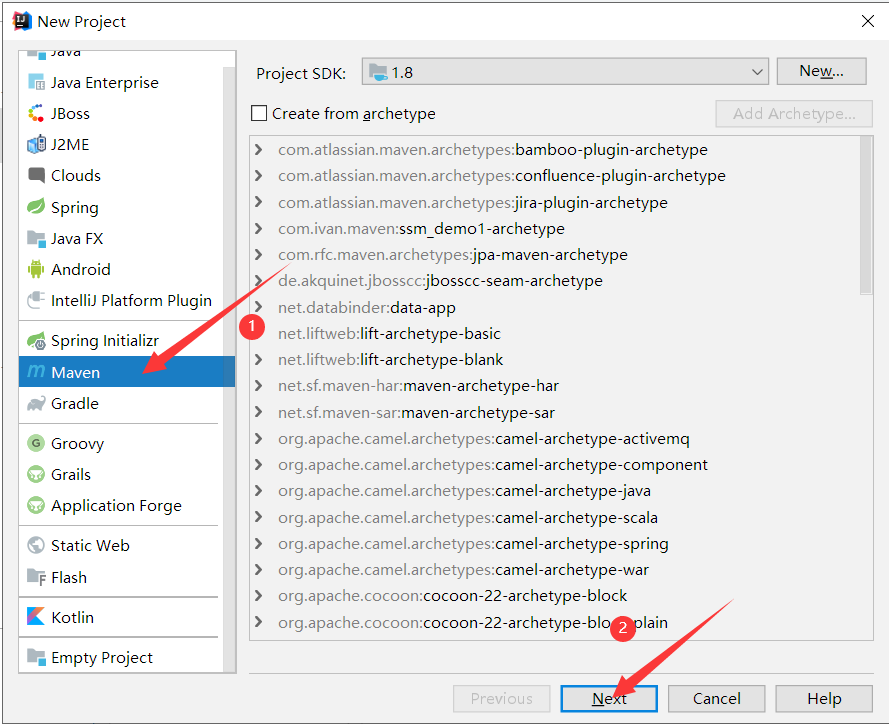The height and width of the screenshot is (724, 889).
Task: Click the J2ME phone icon
Action: (36, 145)
